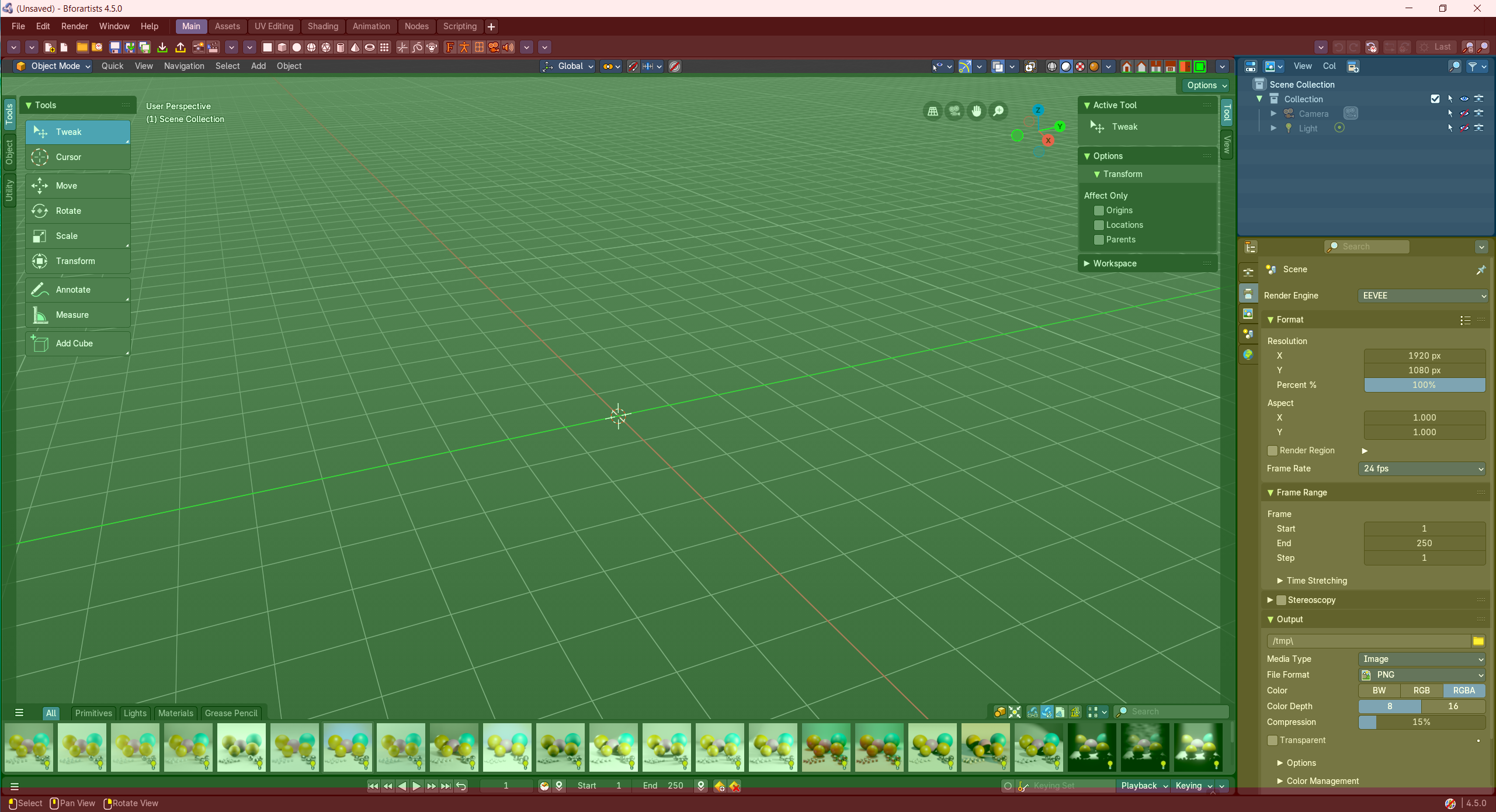Switch to the Shading workspace tab
This screenshot has width=1496, height=812.
[323, 26]
